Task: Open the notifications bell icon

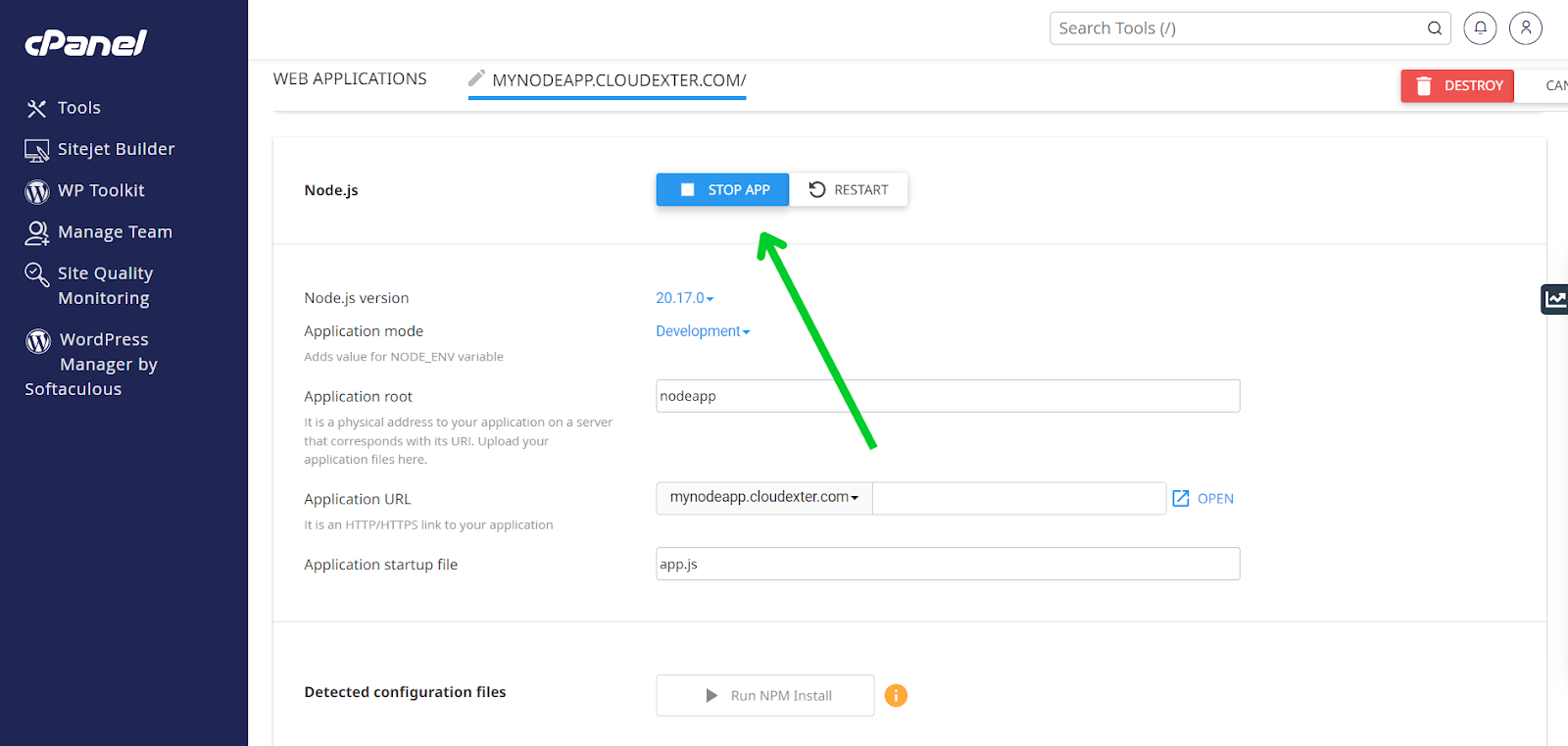Action: pyautogui.click(x=1480, y=28)
